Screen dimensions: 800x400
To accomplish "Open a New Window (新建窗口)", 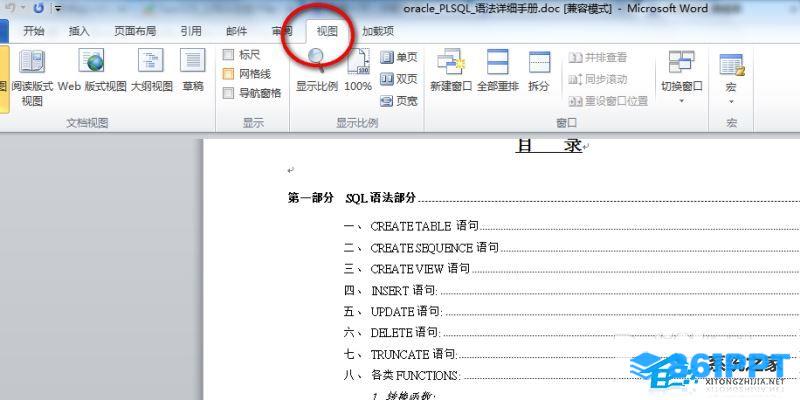I will 451,70.
